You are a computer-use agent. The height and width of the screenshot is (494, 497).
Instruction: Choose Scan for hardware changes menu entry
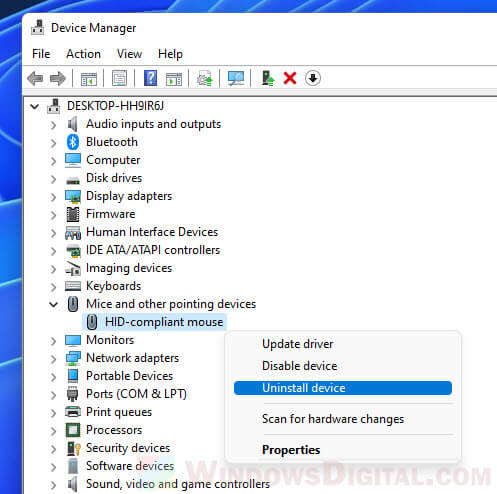343,419
